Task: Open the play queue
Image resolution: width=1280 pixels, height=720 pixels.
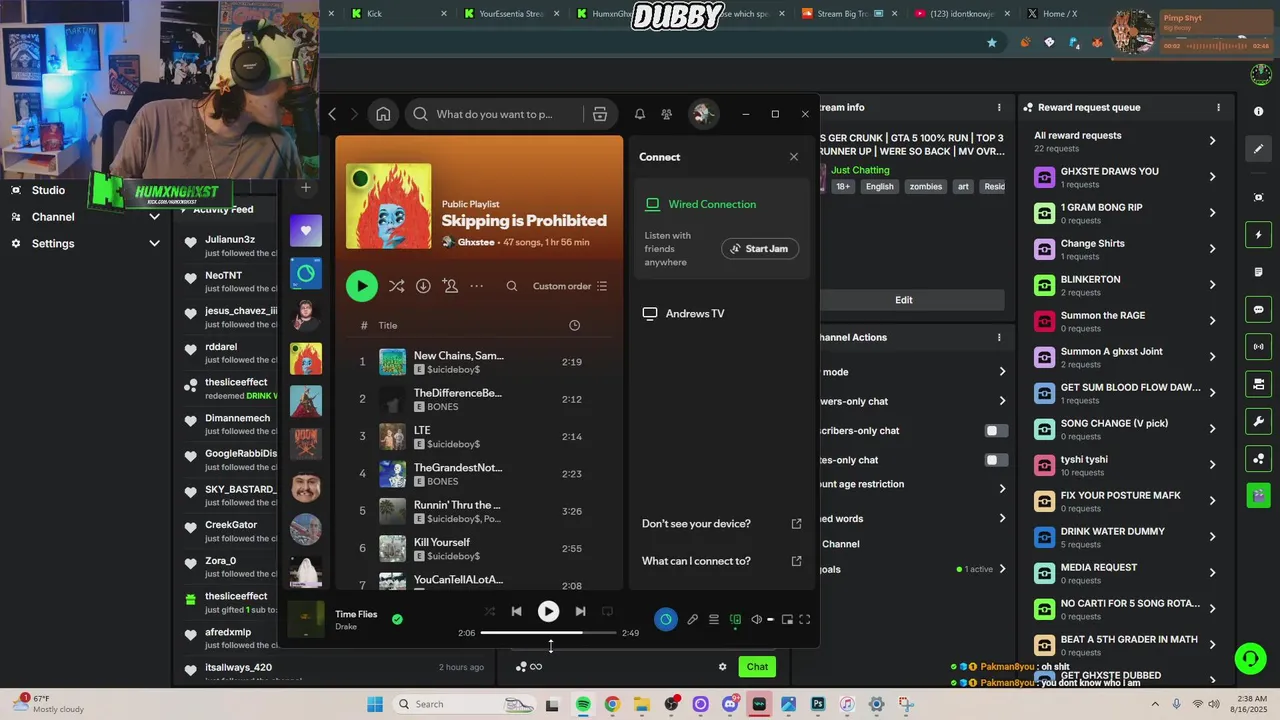Action: tap(714, 620)
